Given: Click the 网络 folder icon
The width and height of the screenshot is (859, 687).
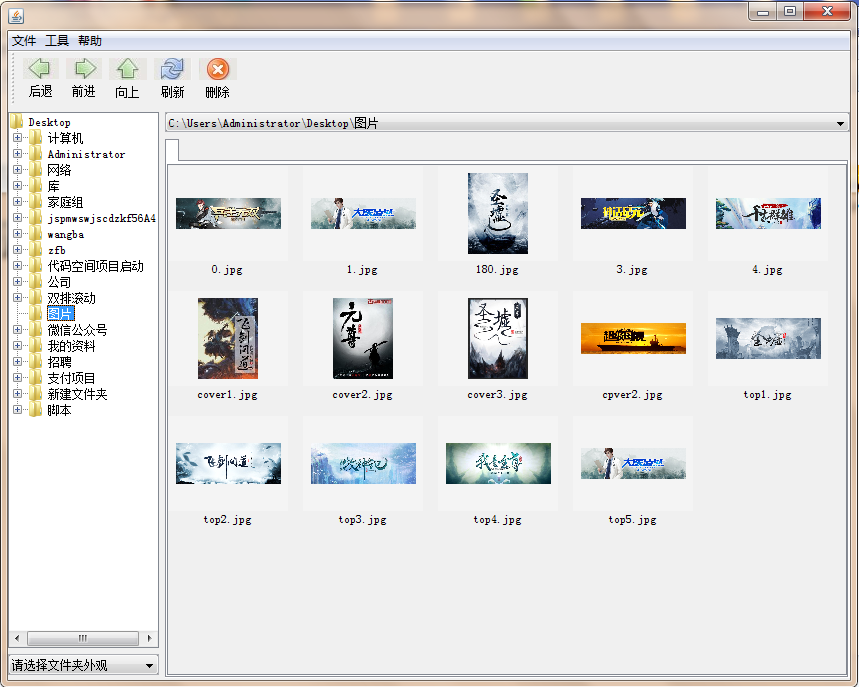Looking at the screenshot, I should [x=36, y=169].
